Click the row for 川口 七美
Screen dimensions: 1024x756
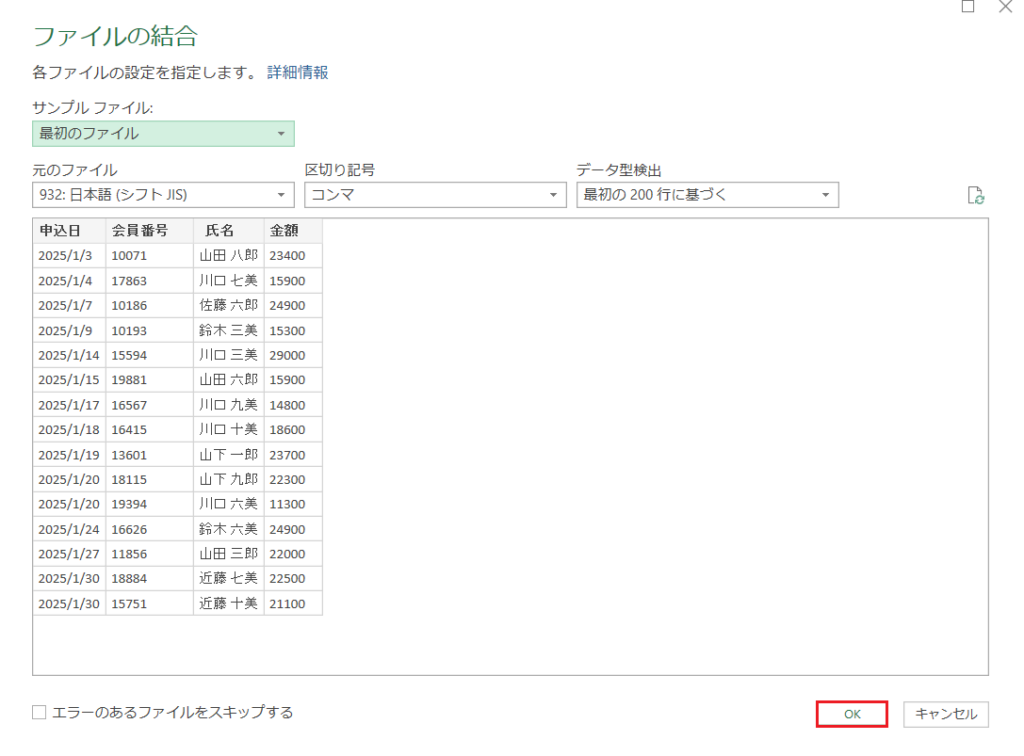(x=228, y=280)
